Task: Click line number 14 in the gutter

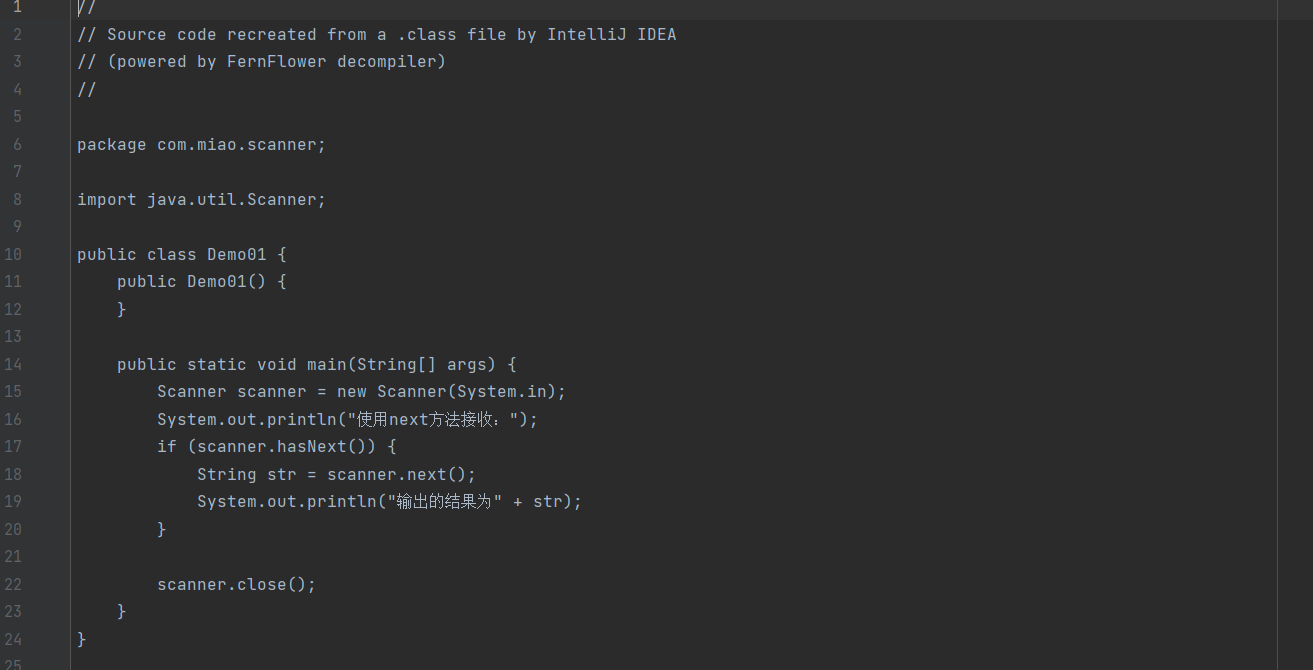Action: pos(13,365)
